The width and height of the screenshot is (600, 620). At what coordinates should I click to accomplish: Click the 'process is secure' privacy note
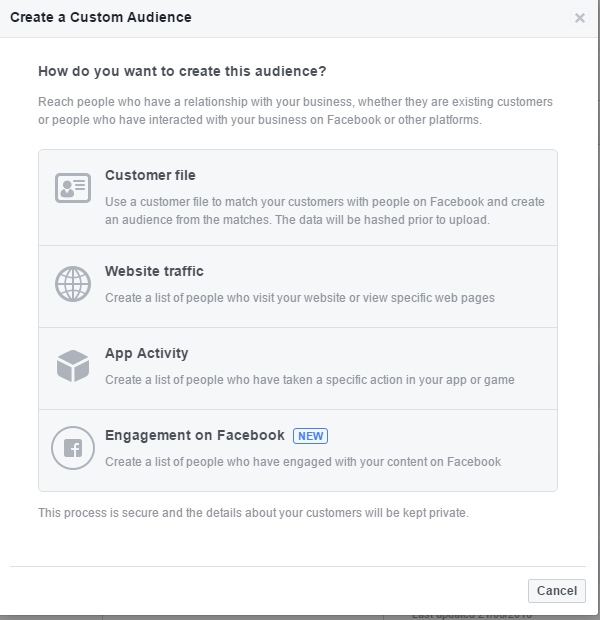coord(252,512)
